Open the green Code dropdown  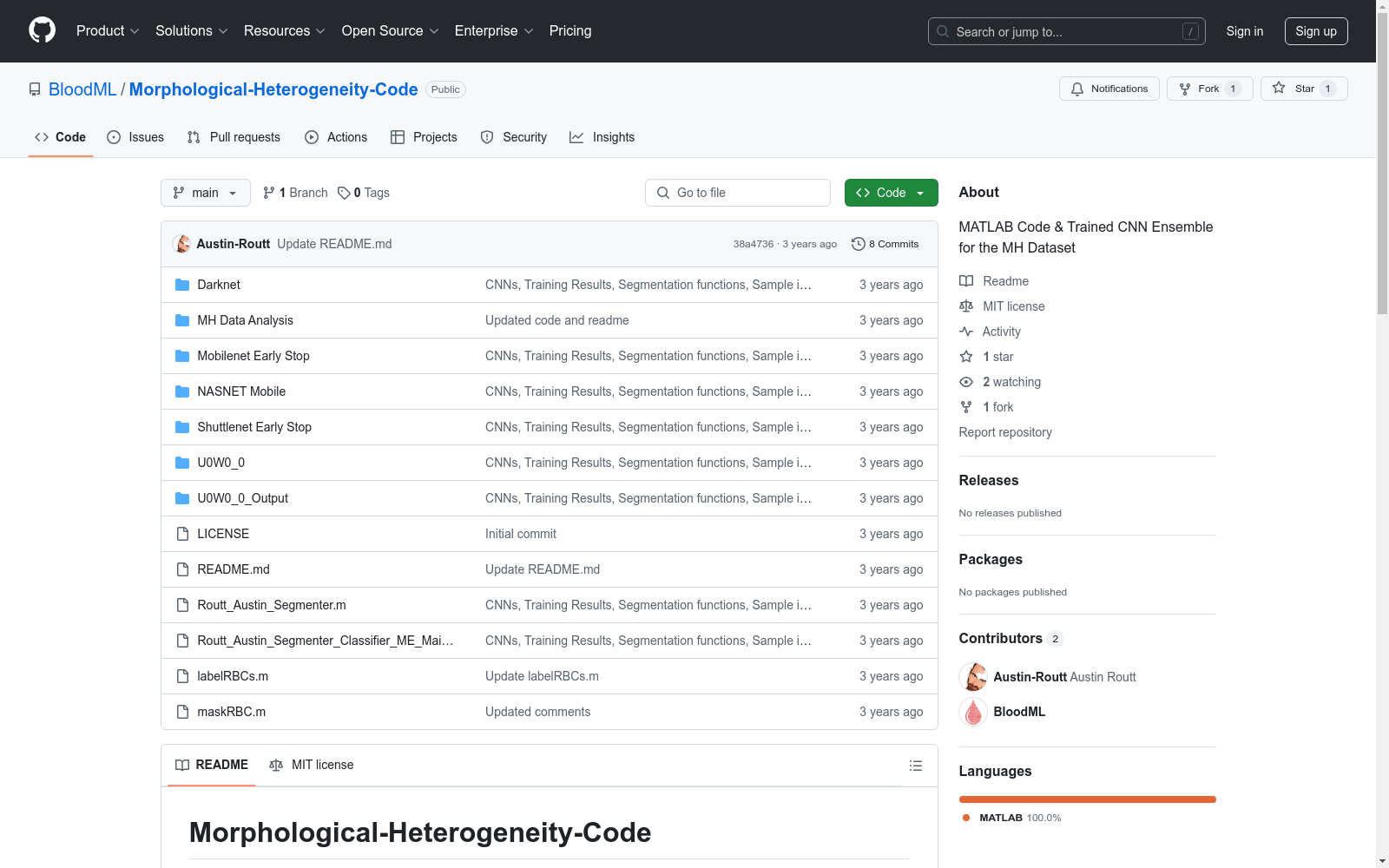[x=891, y=193]
